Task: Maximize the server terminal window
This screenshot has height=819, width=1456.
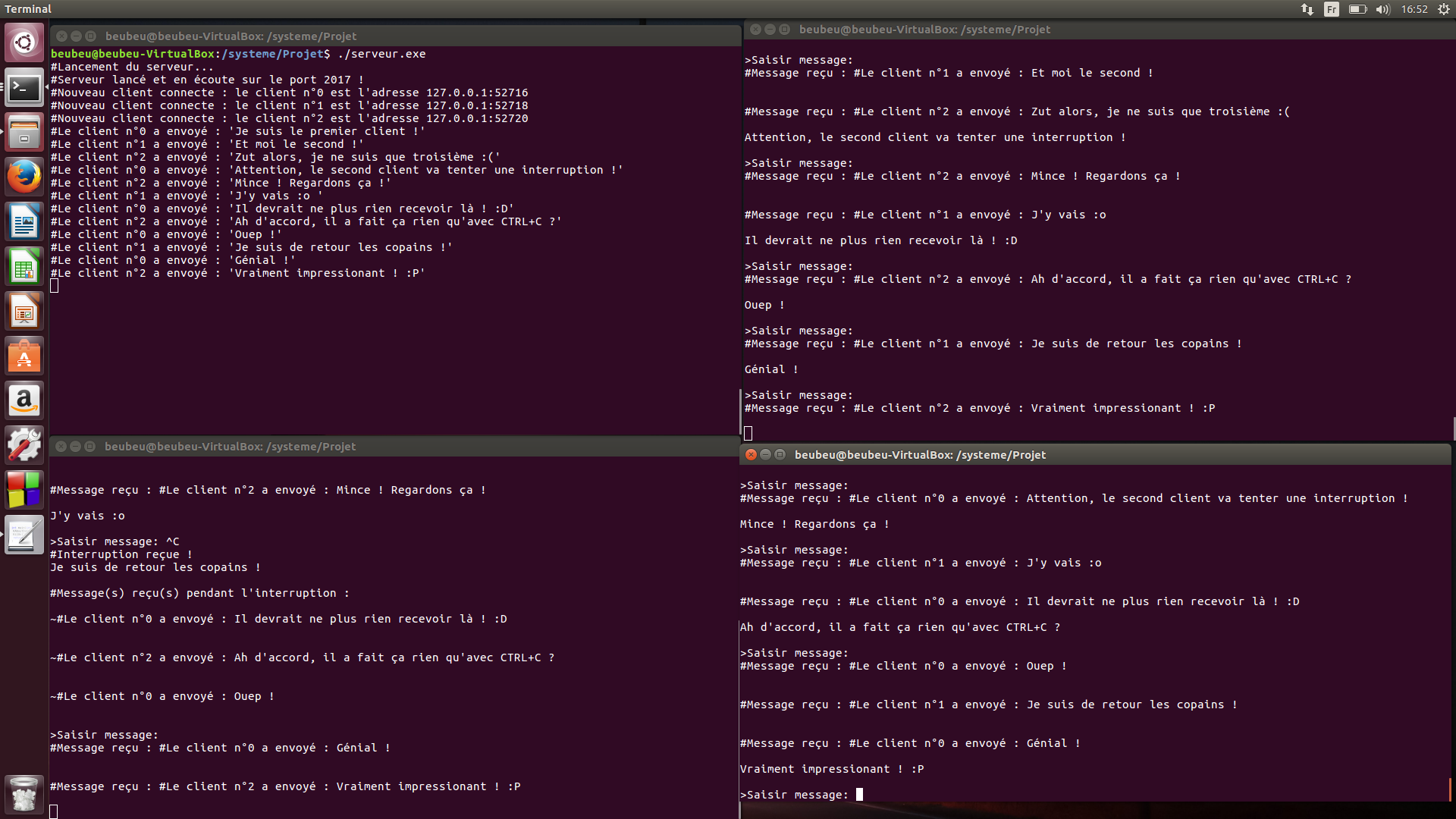Action: pos(90,36)
